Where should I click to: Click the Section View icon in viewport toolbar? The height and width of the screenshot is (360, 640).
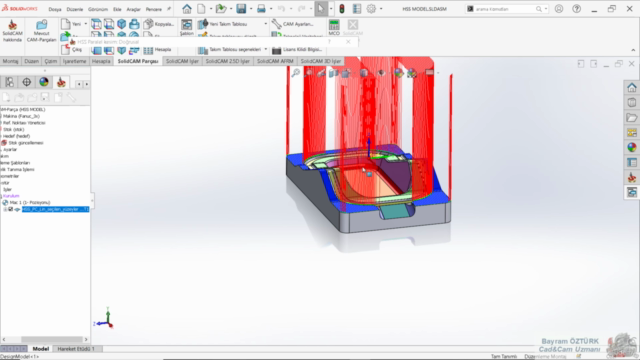point(333,73)
